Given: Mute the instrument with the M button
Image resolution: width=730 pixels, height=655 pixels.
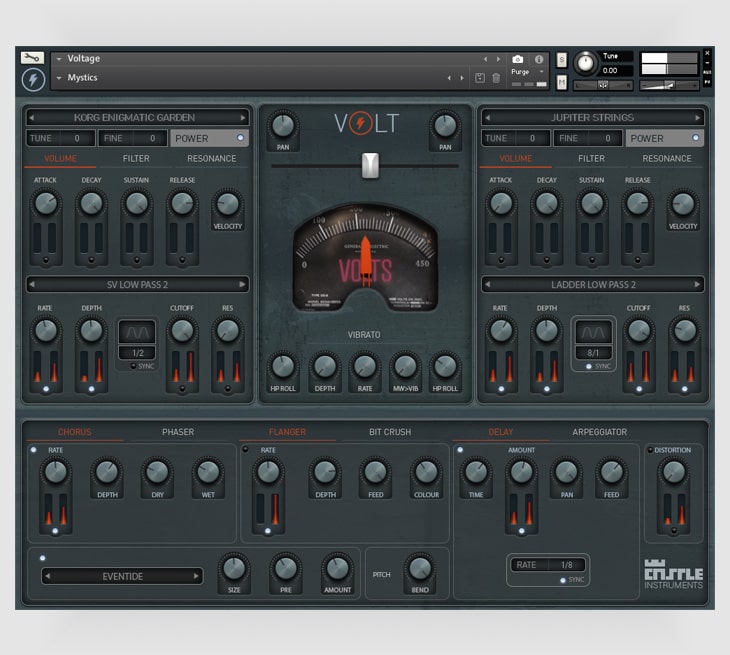Looking at the screenshot, I should point(562,82).
